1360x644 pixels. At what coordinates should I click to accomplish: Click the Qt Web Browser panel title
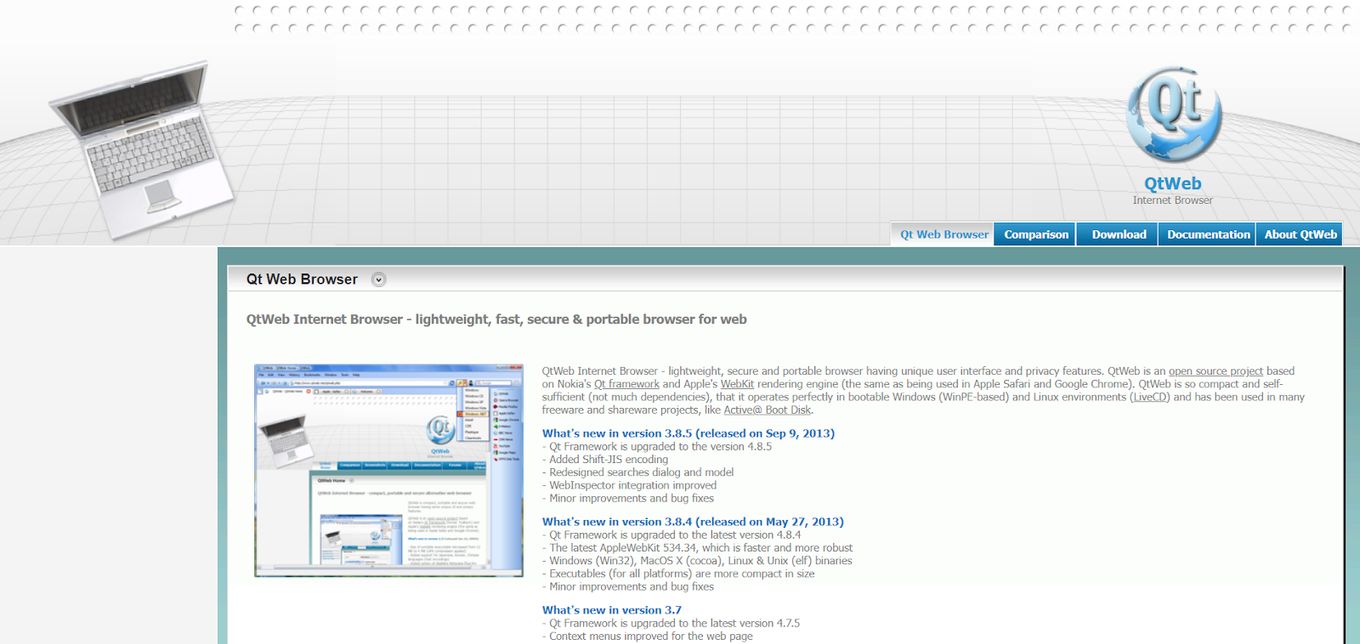point(302,280)
